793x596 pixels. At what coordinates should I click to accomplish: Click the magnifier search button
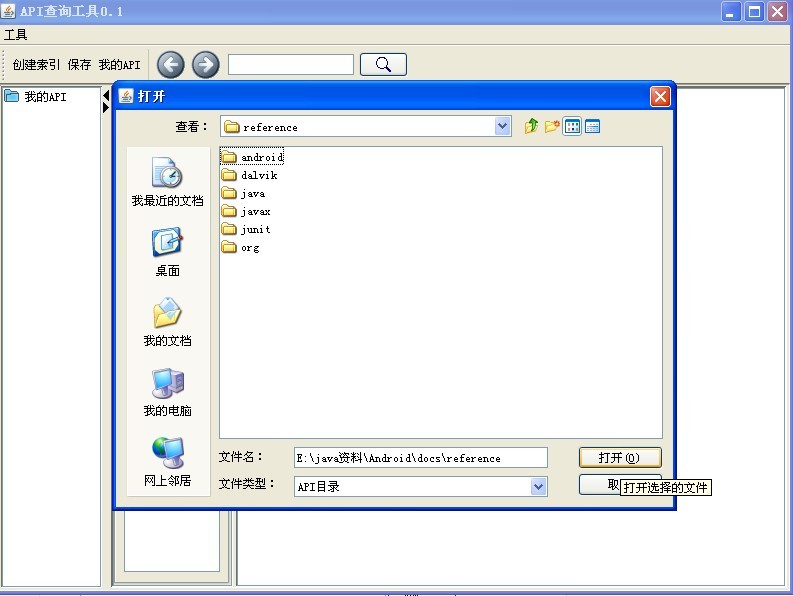(x=383, y=64)
